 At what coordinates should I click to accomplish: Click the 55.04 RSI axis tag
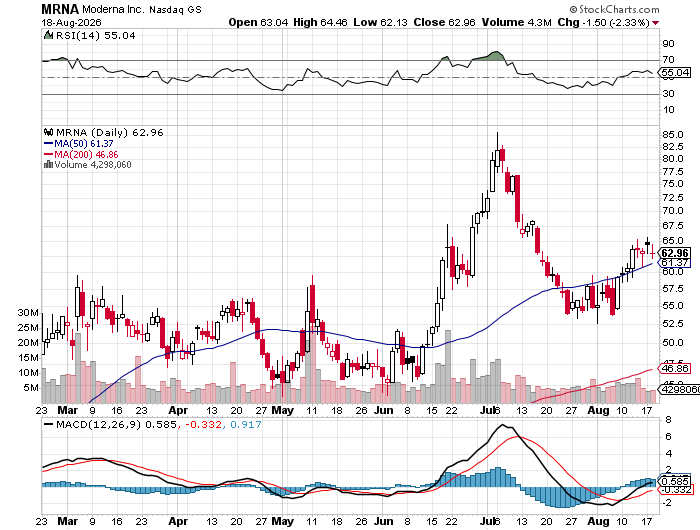675,72
